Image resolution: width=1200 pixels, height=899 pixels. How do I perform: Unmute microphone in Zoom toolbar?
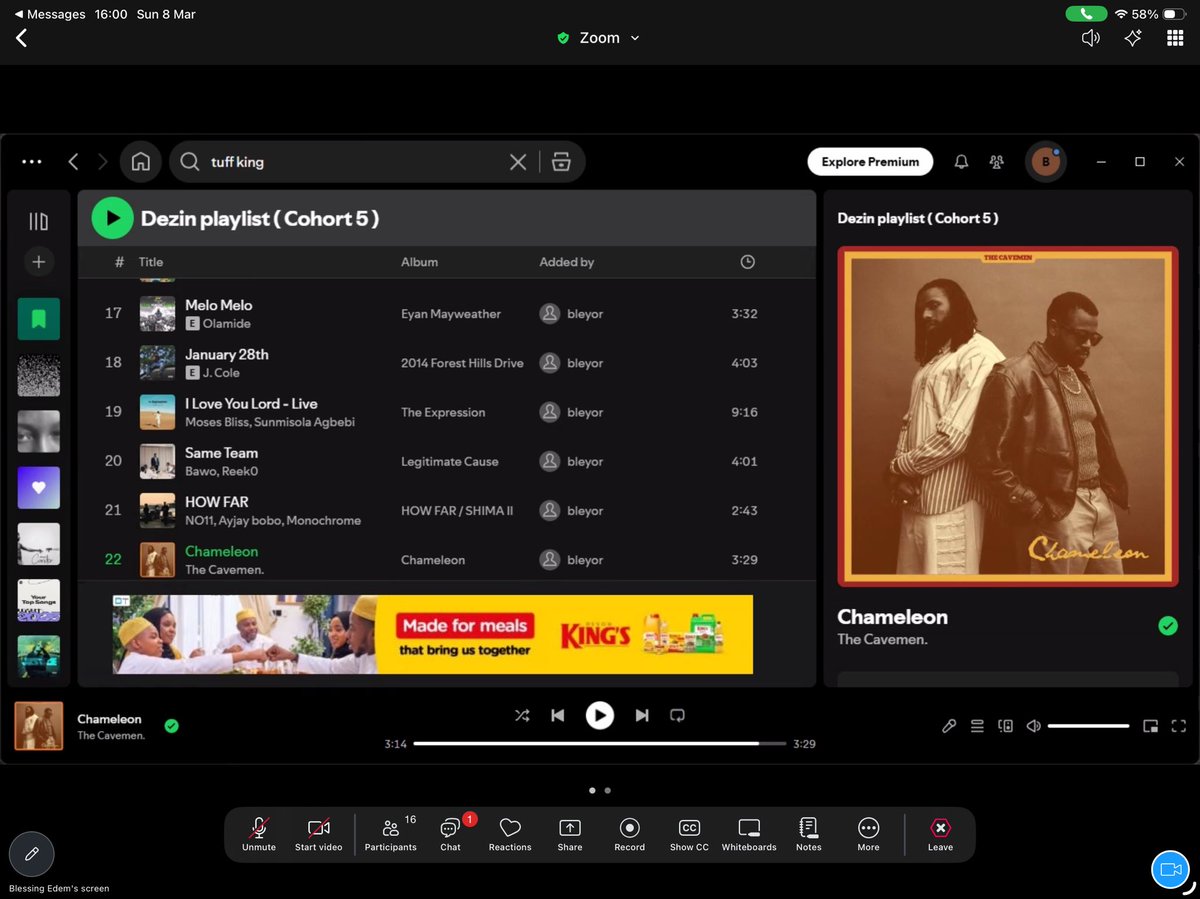pyautogui.click(x=259, y=834)
